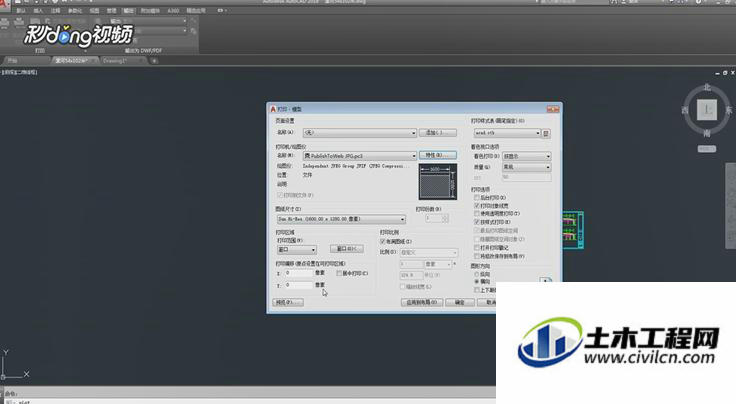
Task: Click 确定 to confirm the plot
Action: pyautogui.click(x=460, y=302)
